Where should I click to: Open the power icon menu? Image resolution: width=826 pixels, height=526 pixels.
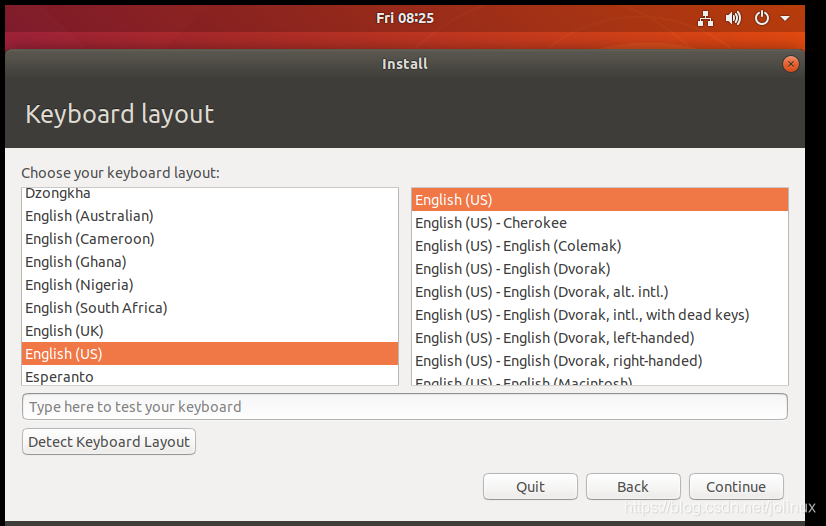click(762, 18)
